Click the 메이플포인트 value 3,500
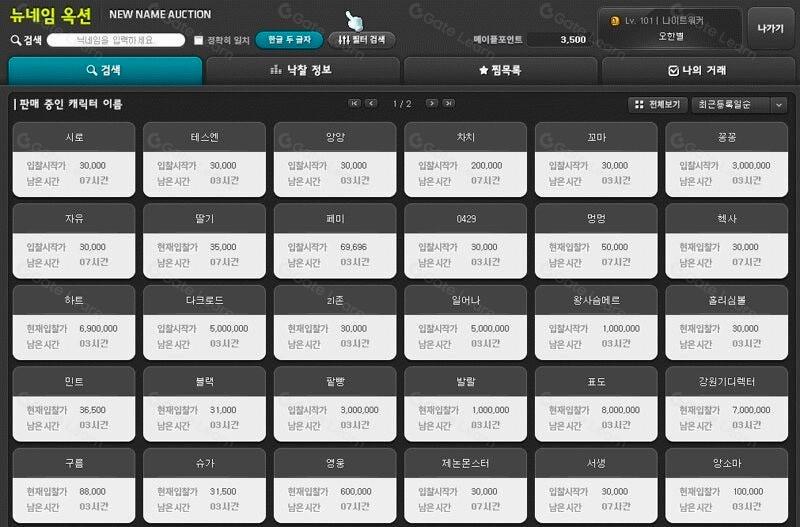 [573, 40]
